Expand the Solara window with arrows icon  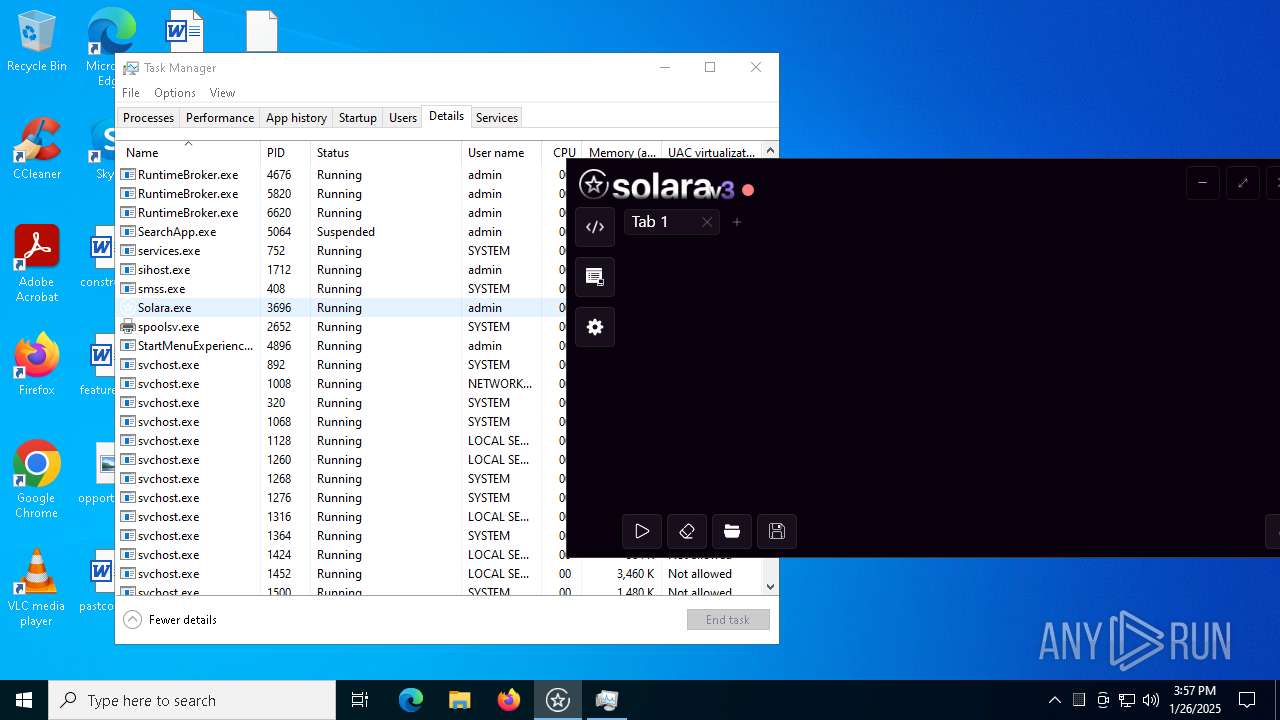click(1243, 183)
